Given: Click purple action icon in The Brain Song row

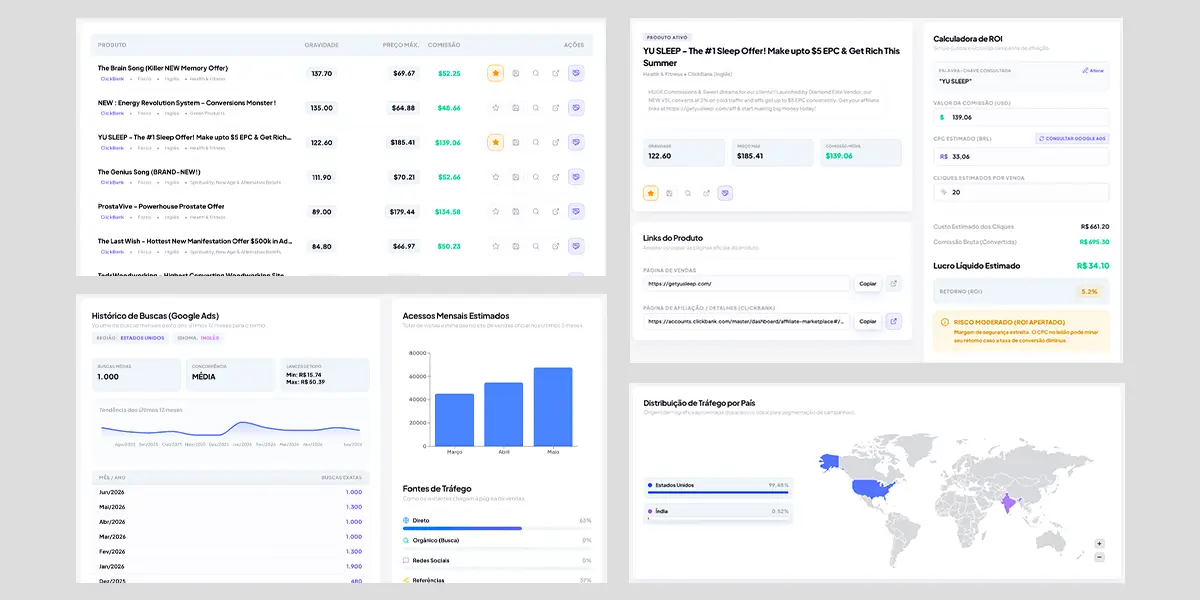Looking at the screenshot, I should 575,73.
